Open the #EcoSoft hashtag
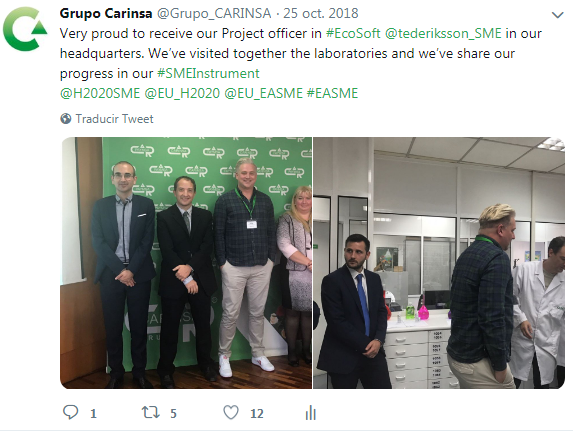 tap(353, 33)
